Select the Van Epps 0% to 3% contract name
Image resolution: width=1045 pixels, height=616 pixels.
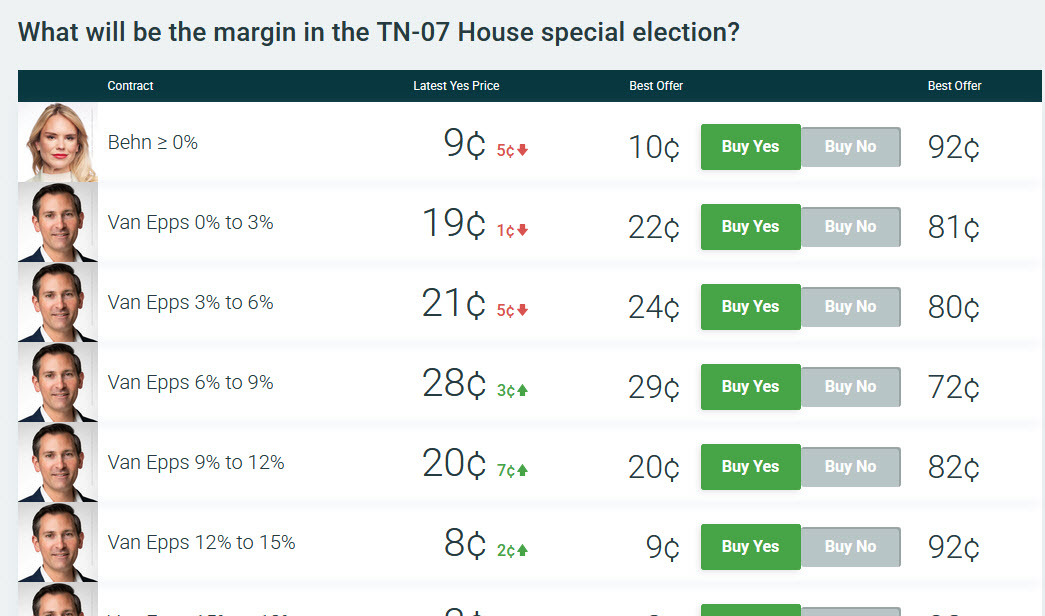pyautogui.click(x=190, y=222)
